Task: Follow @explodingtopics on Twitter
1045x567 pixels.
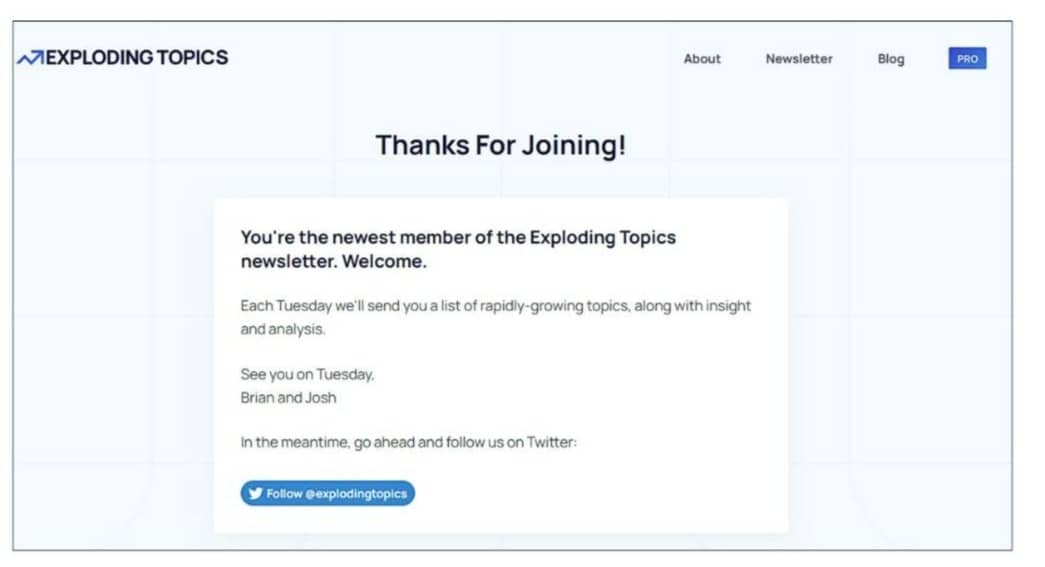Action: point(327,493)
